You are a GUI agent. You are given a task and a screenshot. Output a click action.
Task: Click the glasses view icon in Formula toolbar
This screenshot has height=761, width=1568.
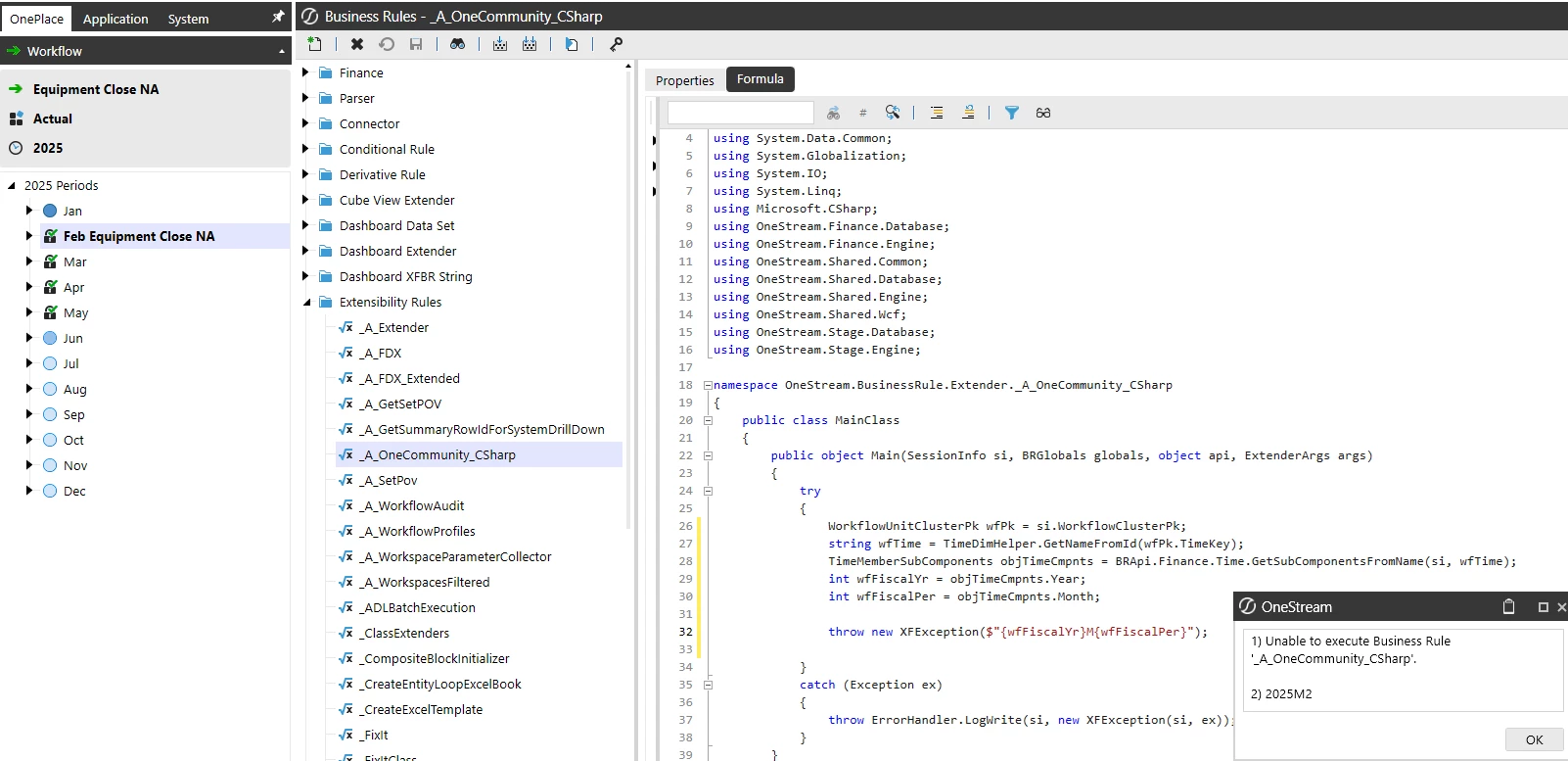pos(1043,113)
